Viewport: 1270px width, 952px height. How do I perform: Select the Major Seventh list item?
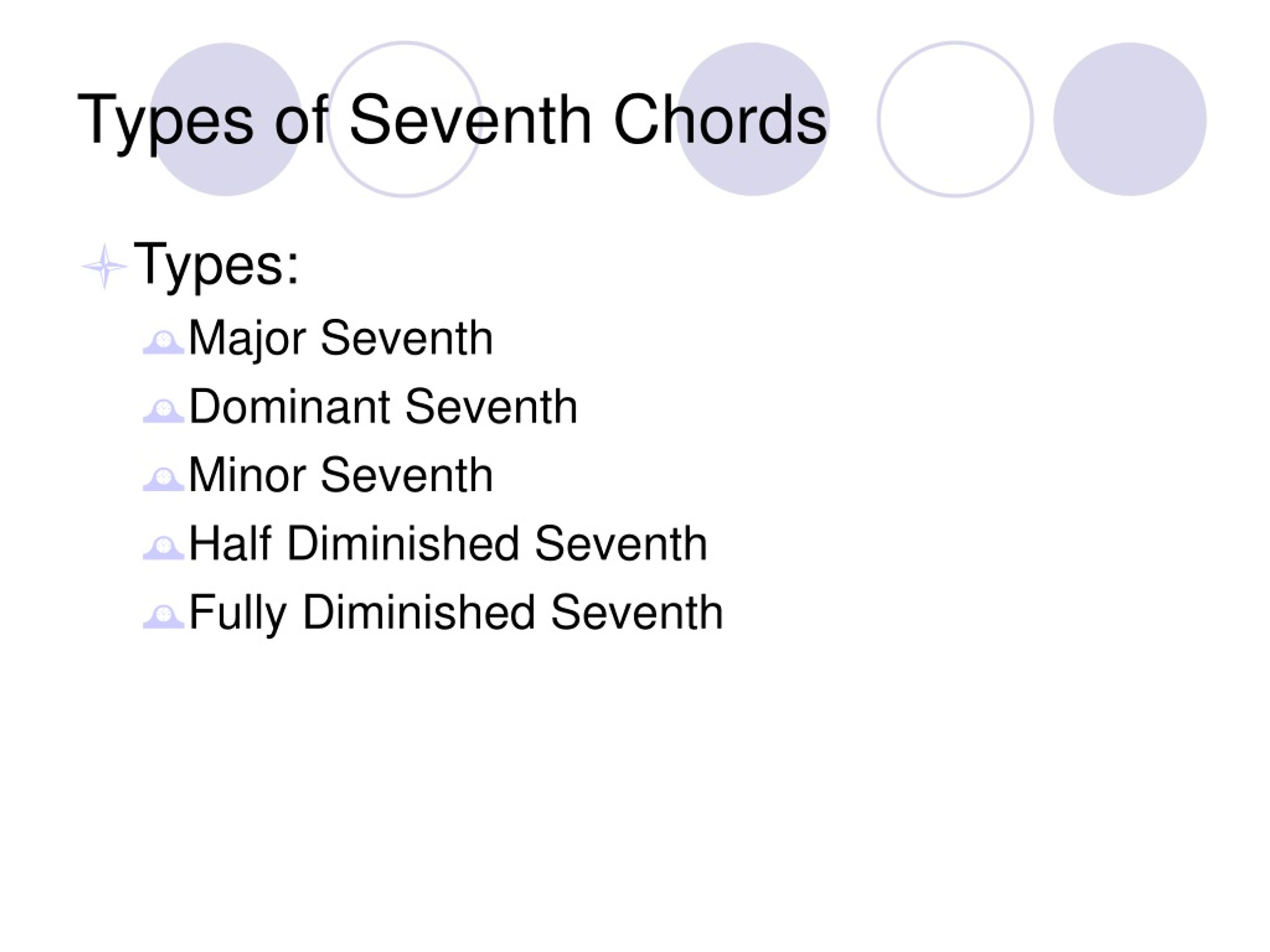tap(340, 340)
